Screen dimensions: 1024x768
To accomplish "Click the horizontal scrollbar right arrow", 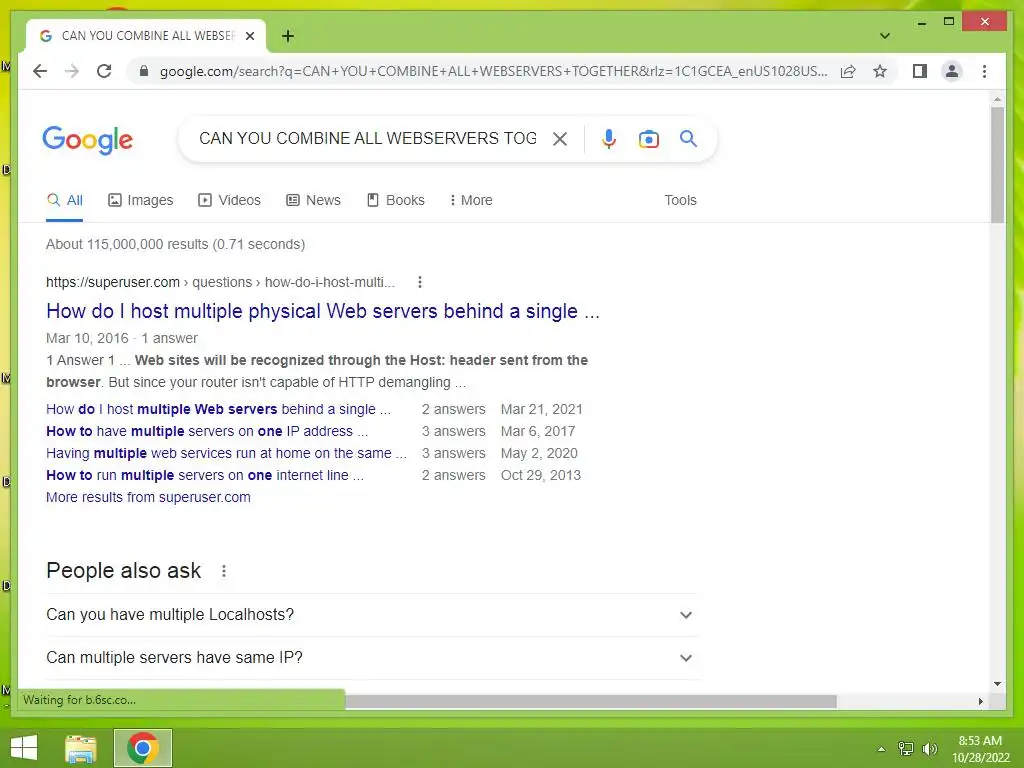I will point(980,701).
